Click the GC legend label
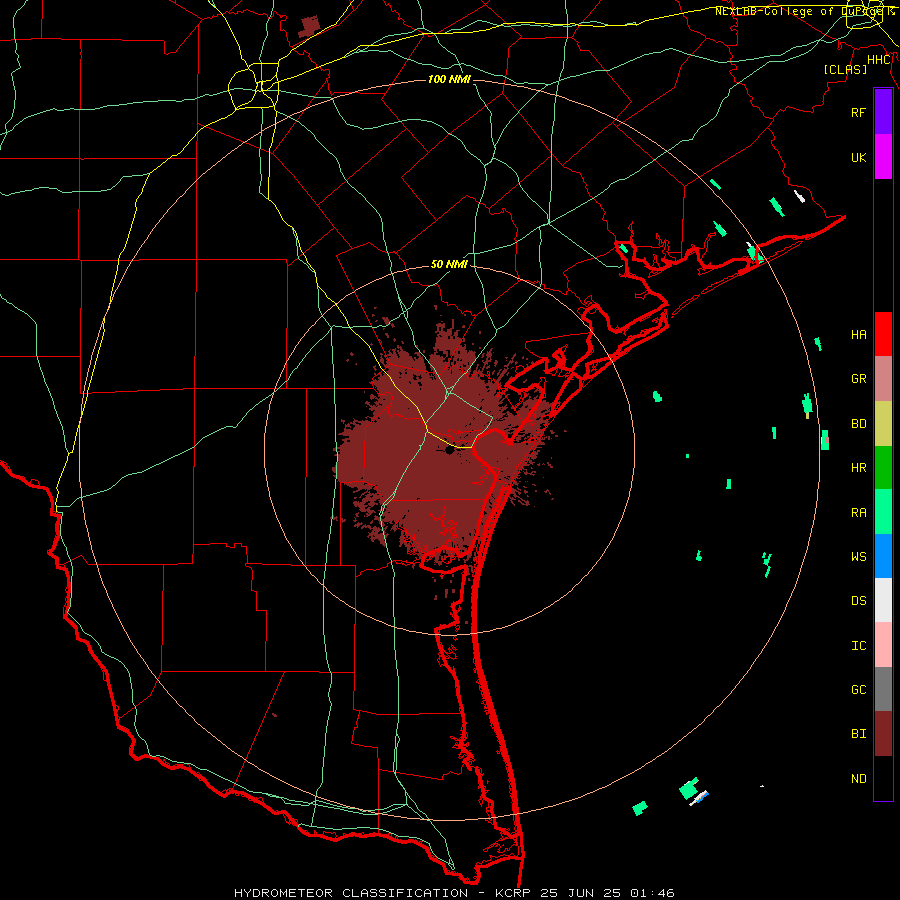The width and height of the screenshot is (900, 900). [859, 690]
